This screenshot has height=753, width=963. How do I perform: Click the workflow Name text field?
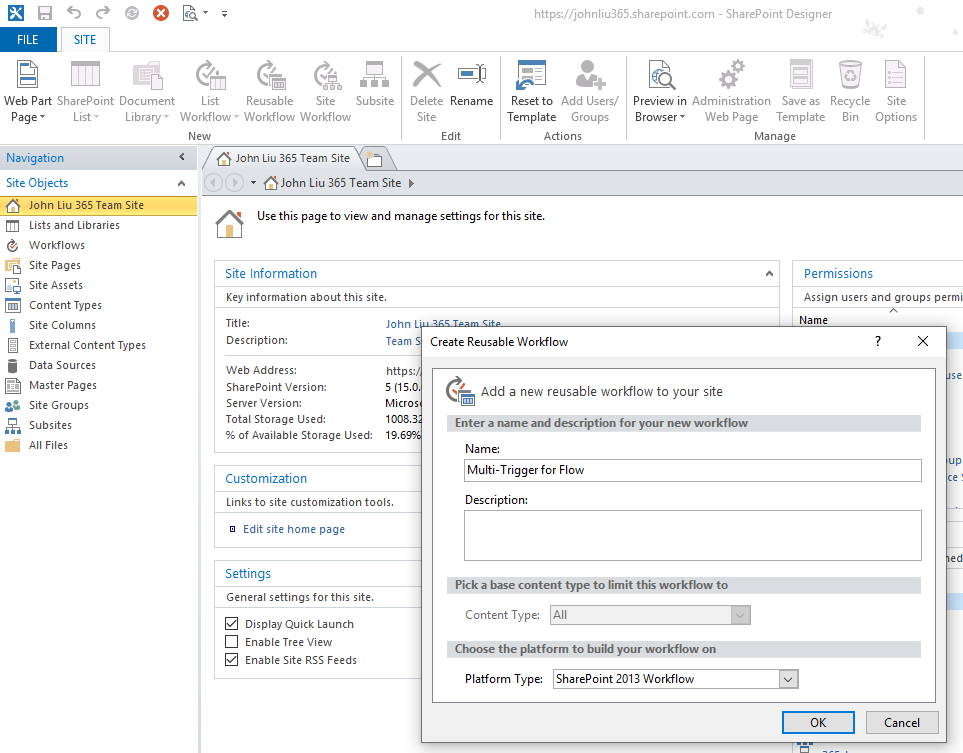pyautogui.click(x=692, y=470)
